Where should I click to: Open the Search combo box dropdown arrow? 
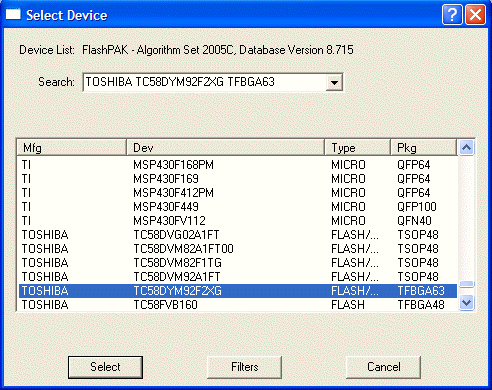pos(334,82)
